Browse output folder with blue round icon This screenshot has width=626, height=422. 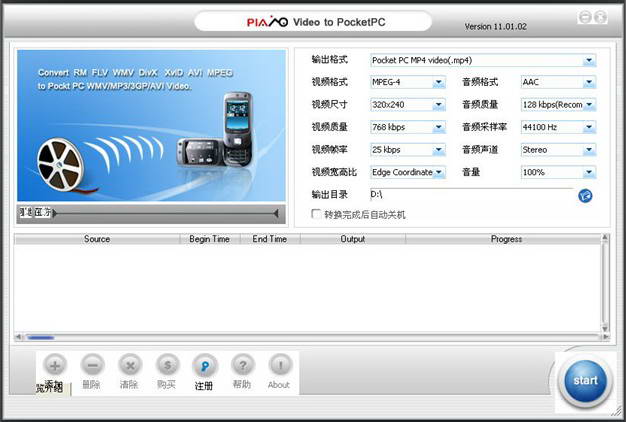(585, 196)
